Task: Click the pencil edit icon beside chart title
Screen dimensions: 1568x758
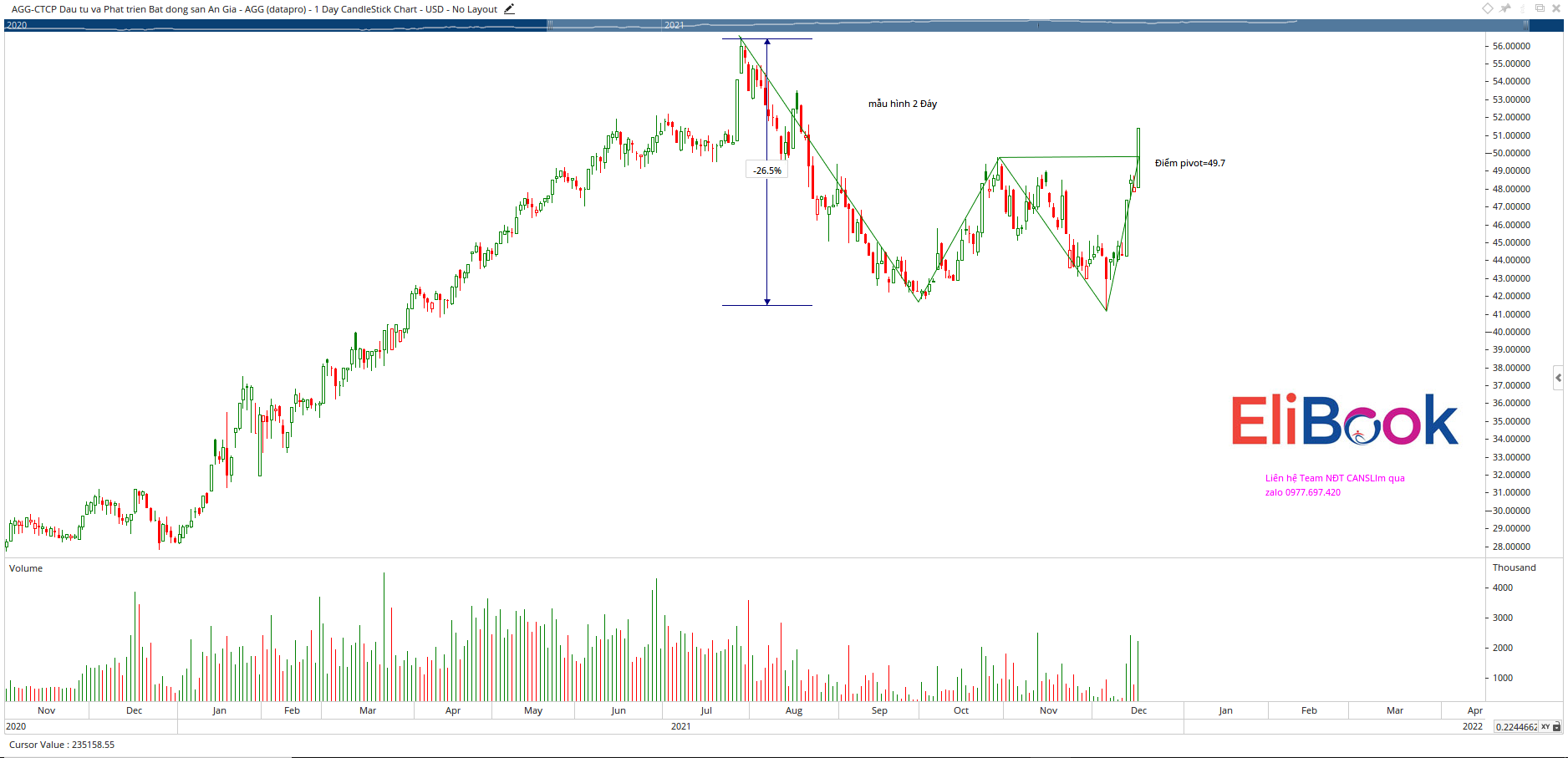Action: [x=509, y=9]
